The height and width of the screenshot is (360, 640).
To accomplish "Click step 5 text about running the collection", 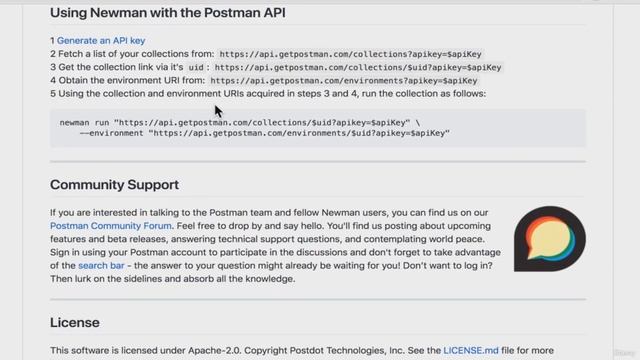I will point(268,93).
